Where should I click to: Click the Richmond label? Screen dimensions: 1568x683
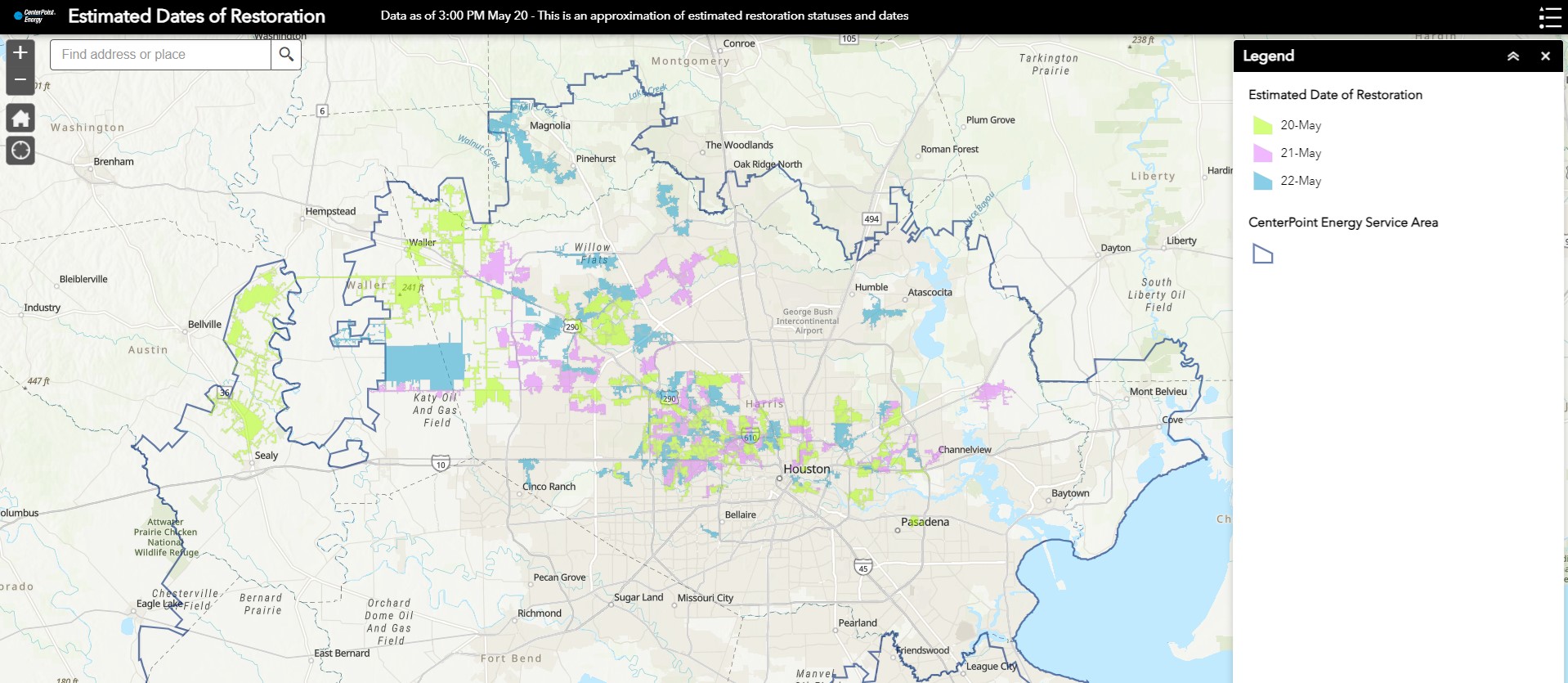(540, 613)
